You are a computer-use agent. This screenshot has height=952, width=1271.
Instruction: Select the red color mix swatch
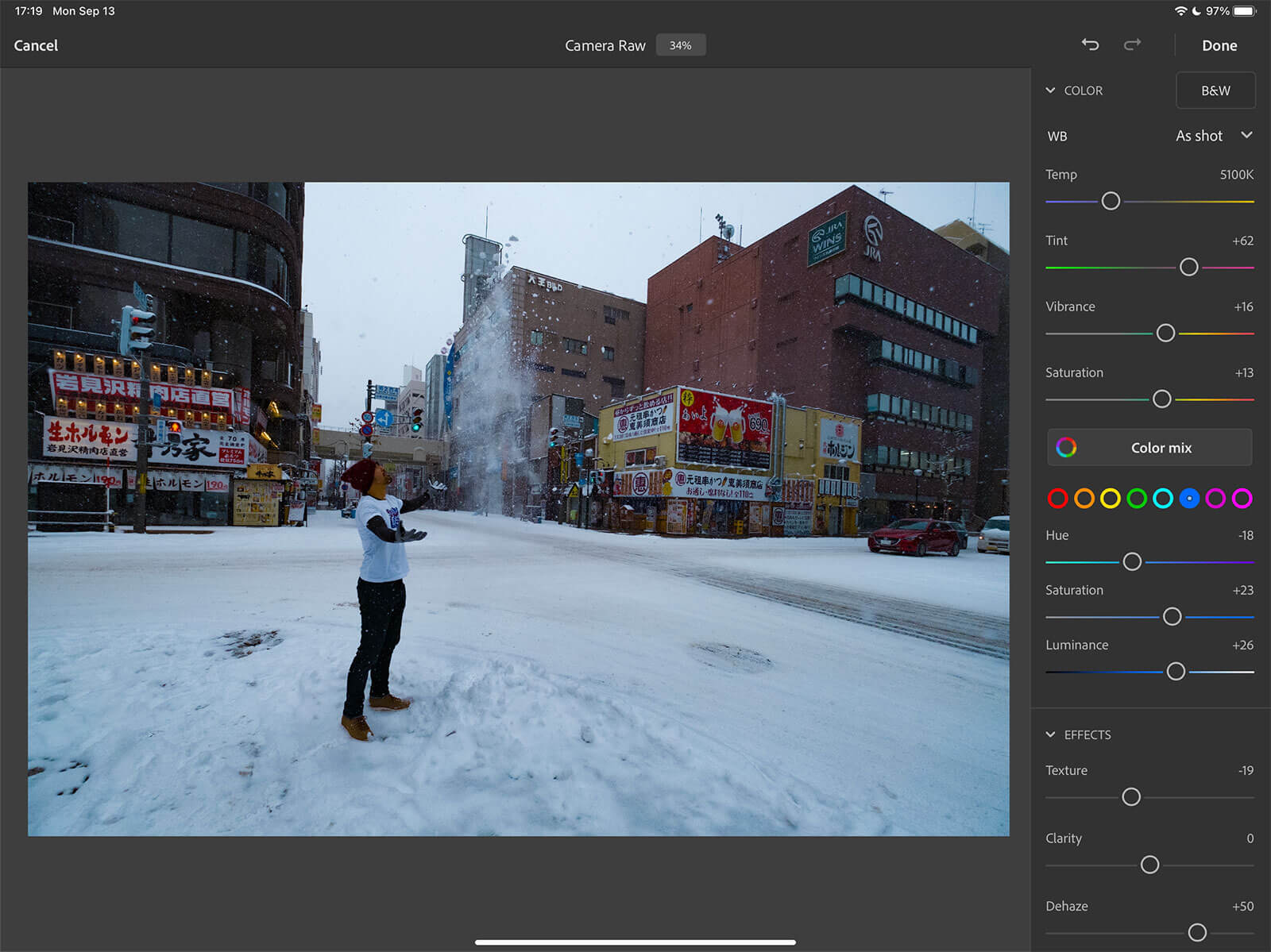point(1057,499)
